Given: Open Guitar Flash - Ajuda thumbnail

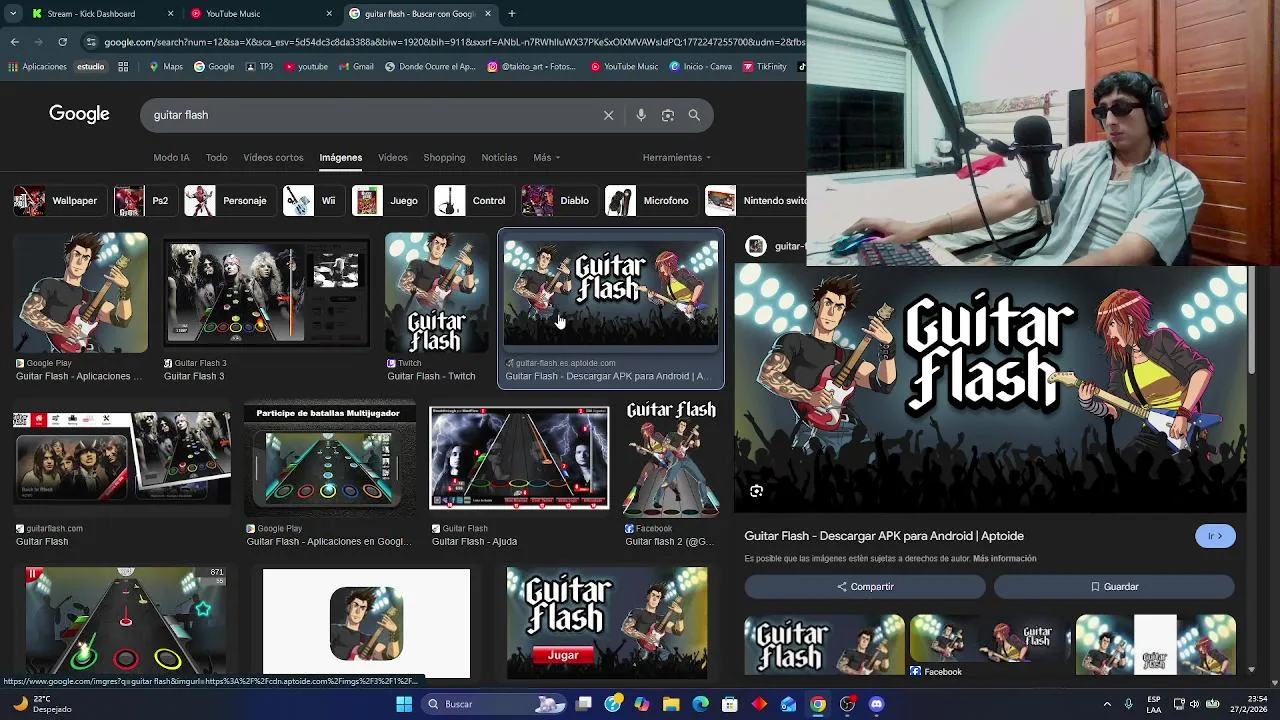Looking at the screenshot, I should pos(519,458).
